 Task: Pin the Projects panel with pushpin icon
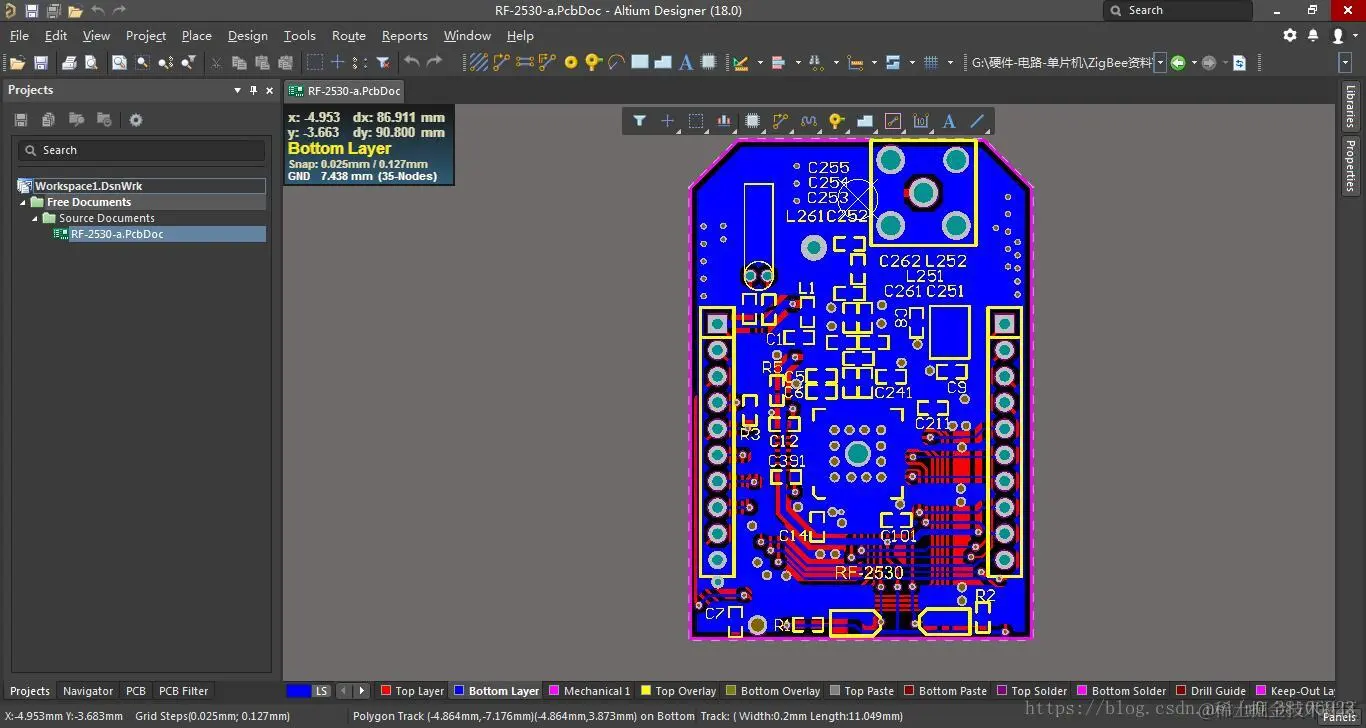click(x=253, y=90)
